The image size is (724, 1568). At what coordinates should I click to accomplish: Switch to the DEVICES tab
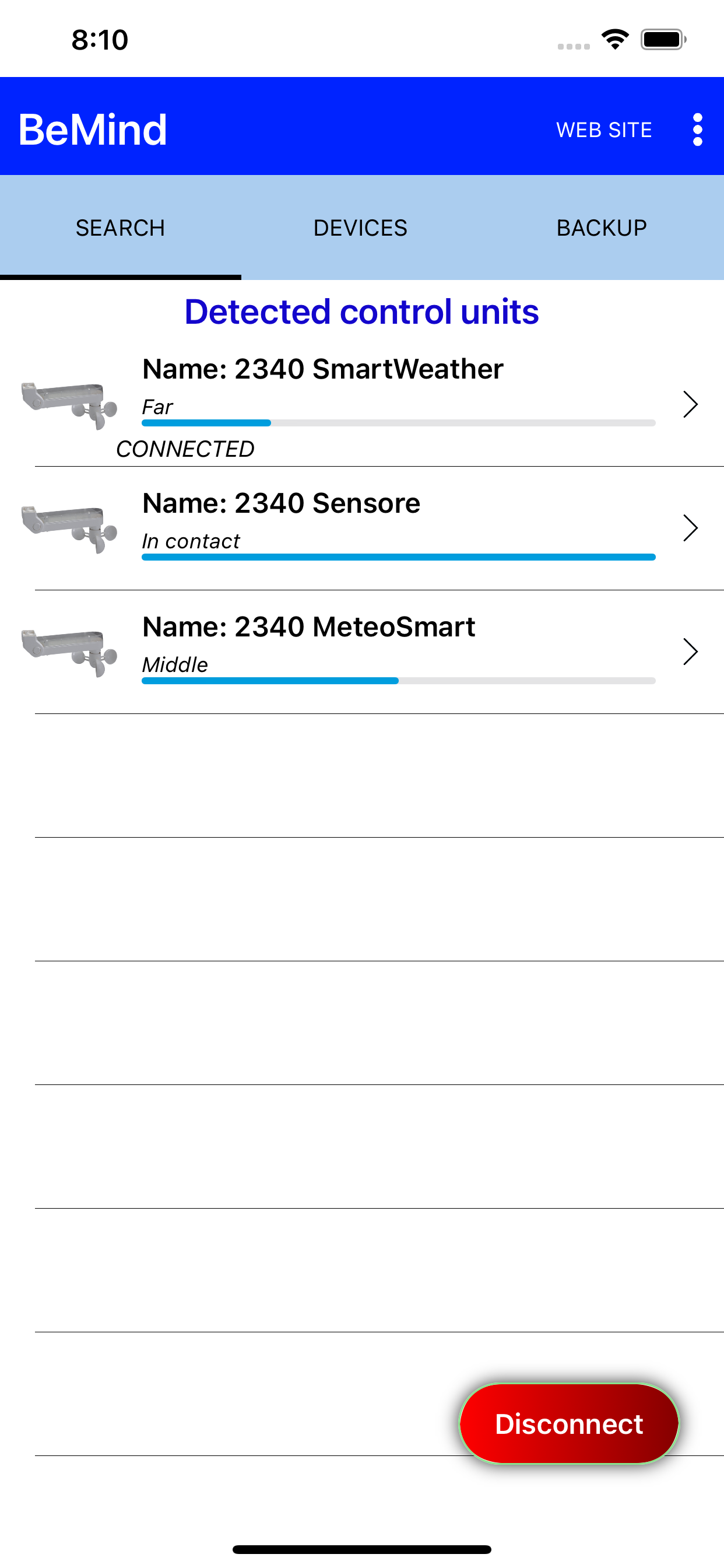(361, 228)
